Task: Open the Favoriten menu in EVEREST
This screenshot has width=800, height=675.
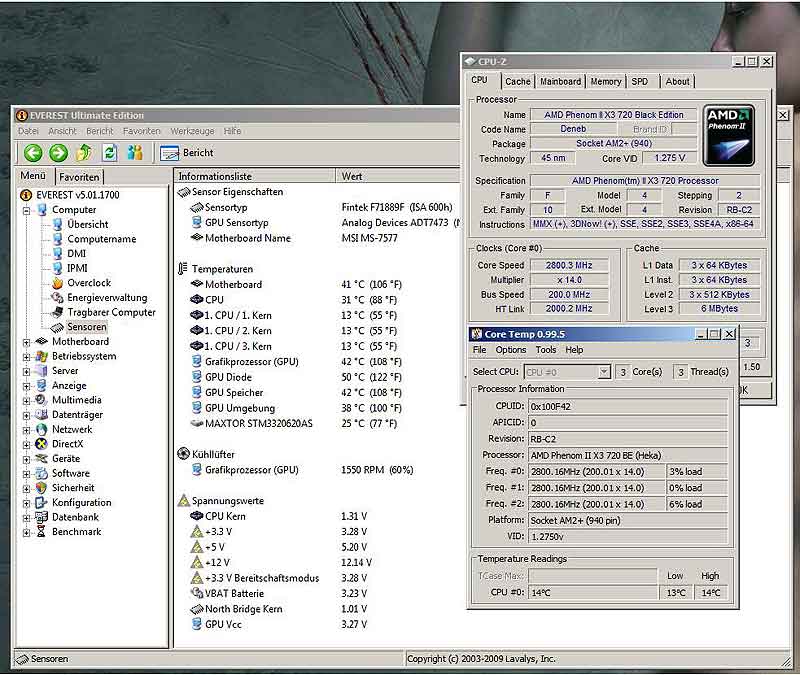Action: click(x=141, y=131)
